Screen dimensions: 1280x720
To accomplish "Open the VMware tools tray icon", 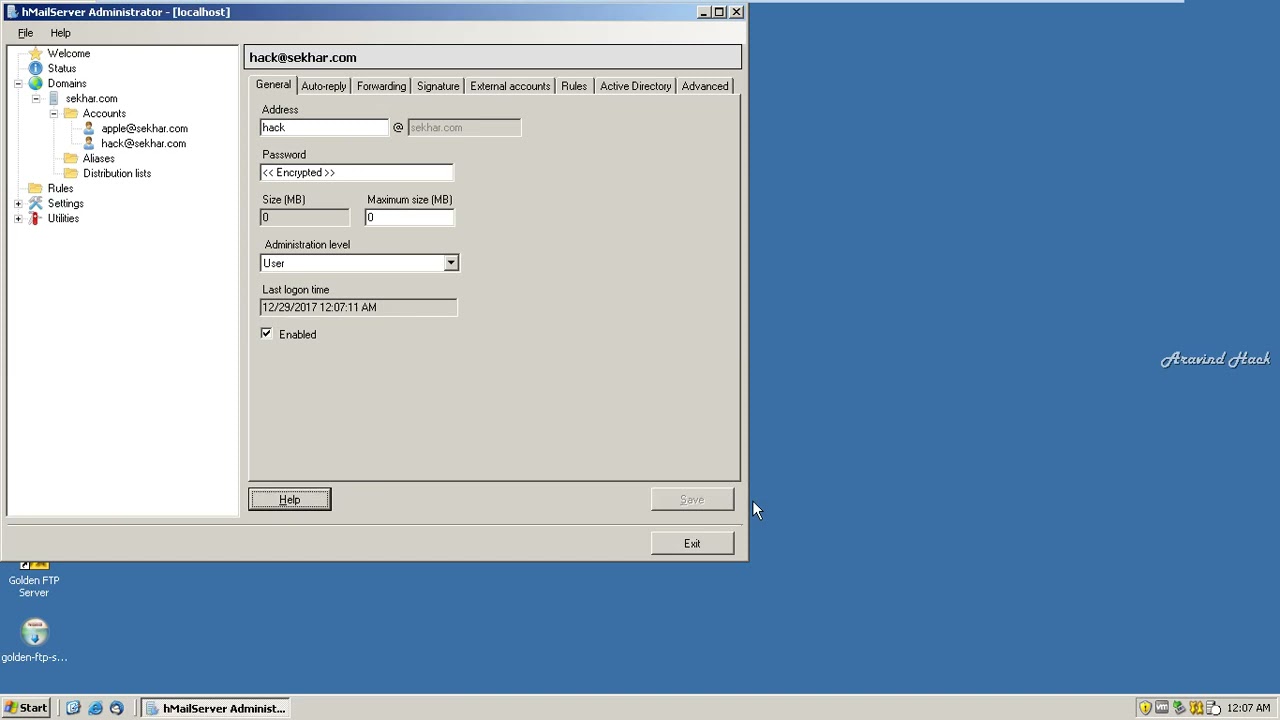I will tap(1162, 708).
